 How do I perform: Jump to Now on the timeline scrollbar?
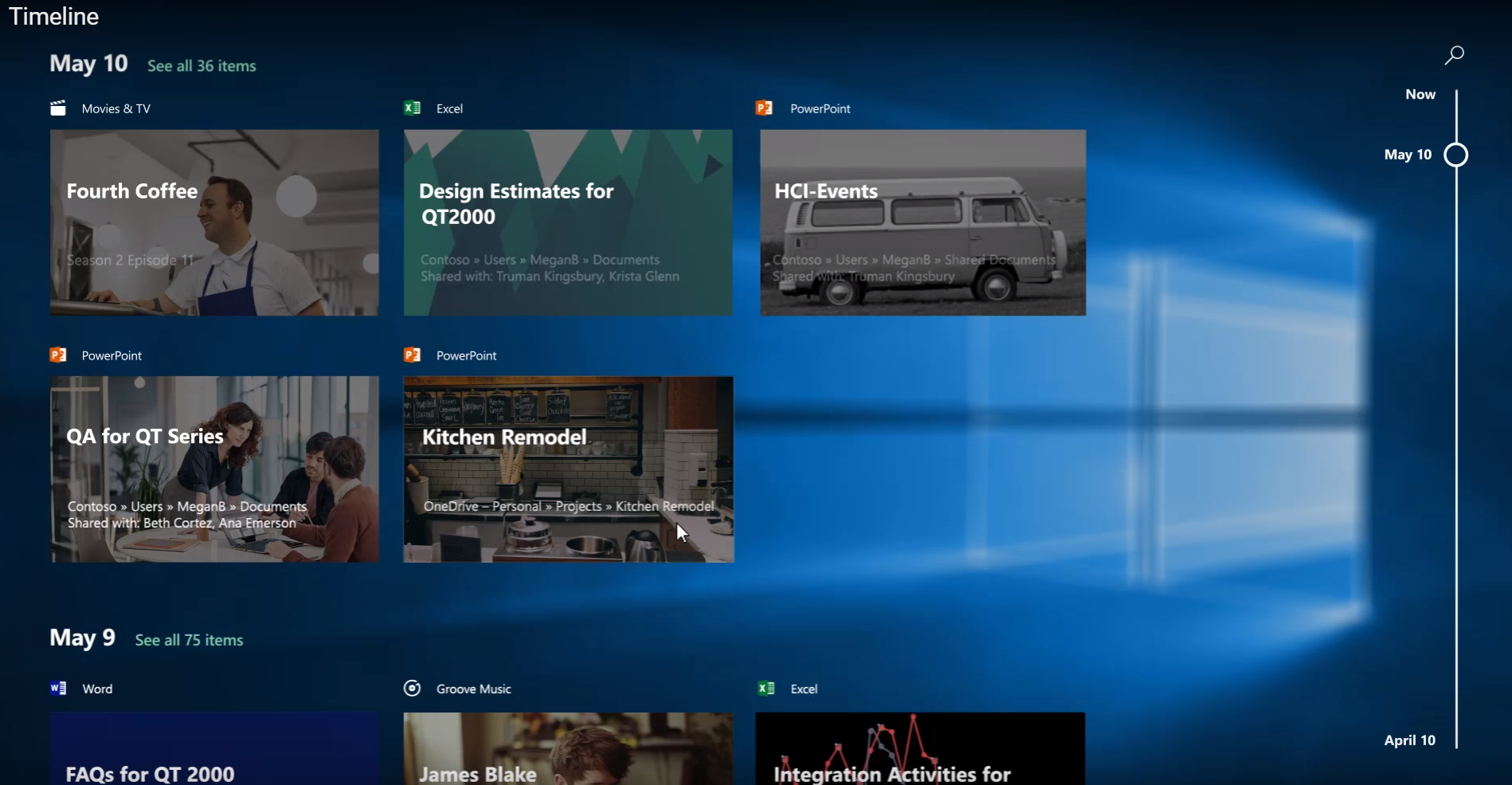[1420, 94]
